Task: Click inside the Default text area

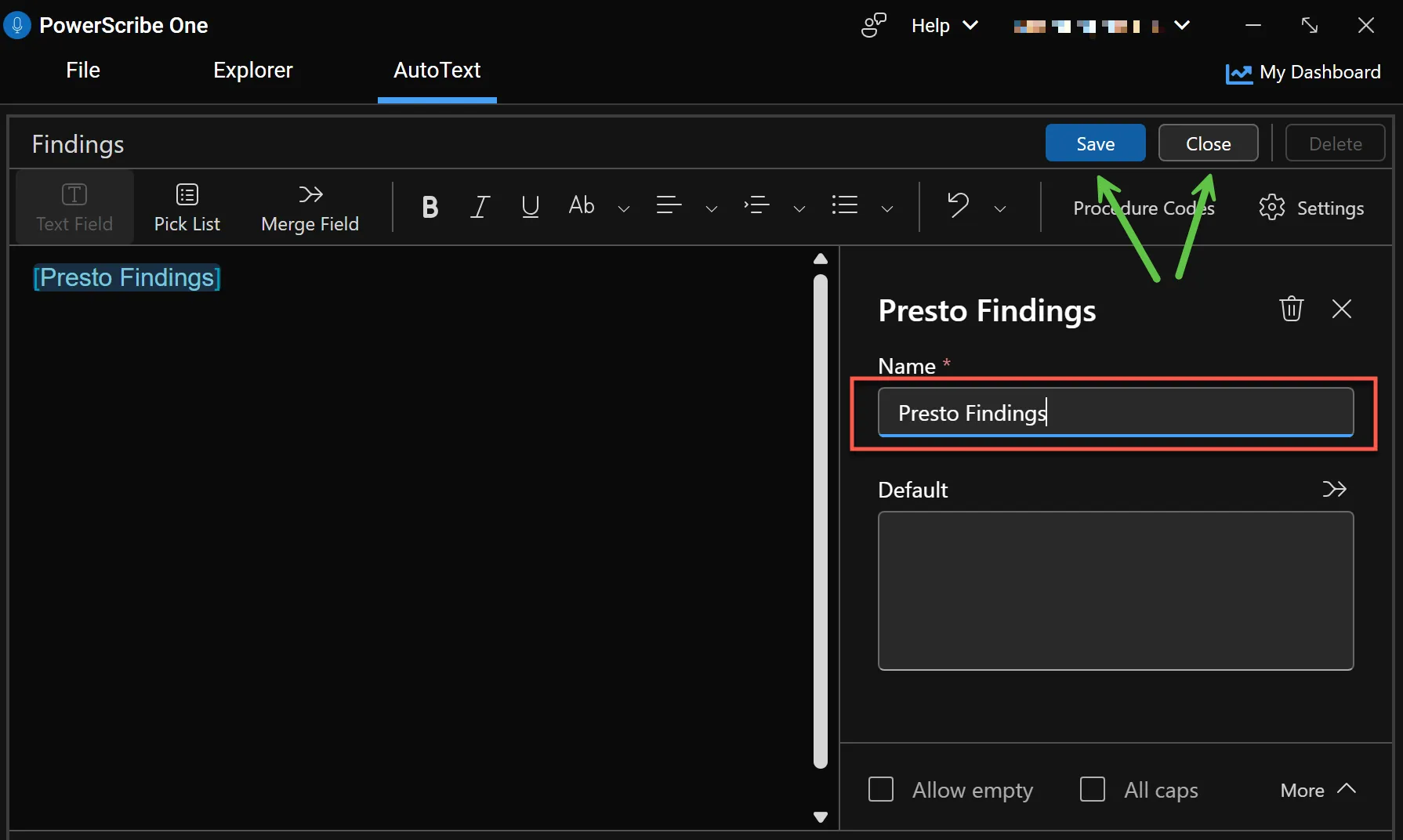Action: pos(1116,591)
